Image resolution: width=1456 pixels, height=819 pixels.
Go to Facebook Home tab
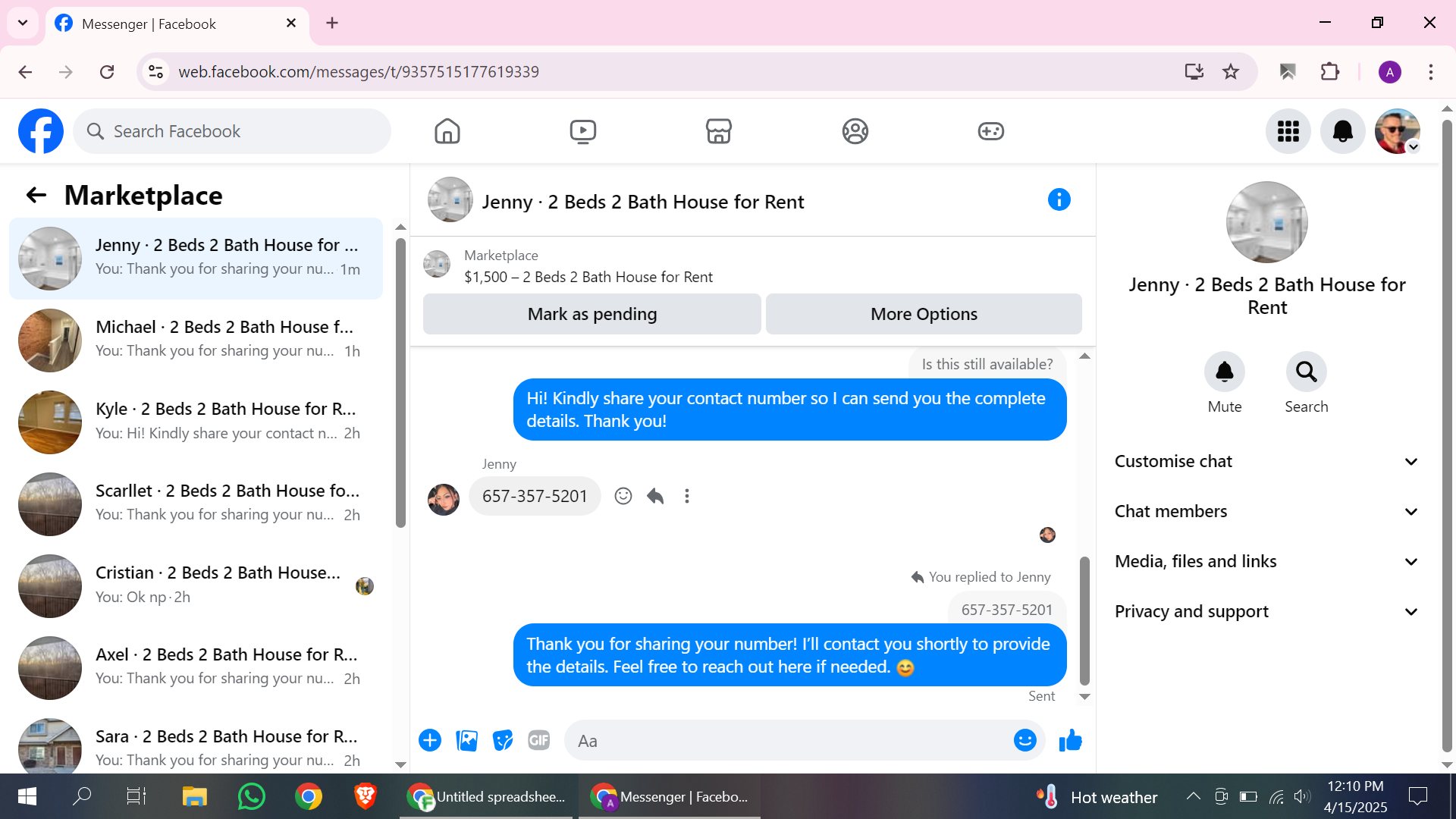(447, 131)
